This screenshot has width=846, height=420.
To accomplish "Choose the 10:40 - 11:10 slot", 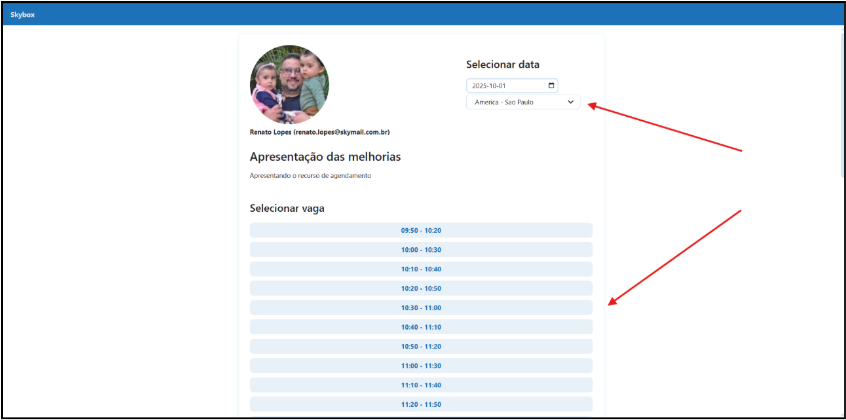I will (421, 327).
